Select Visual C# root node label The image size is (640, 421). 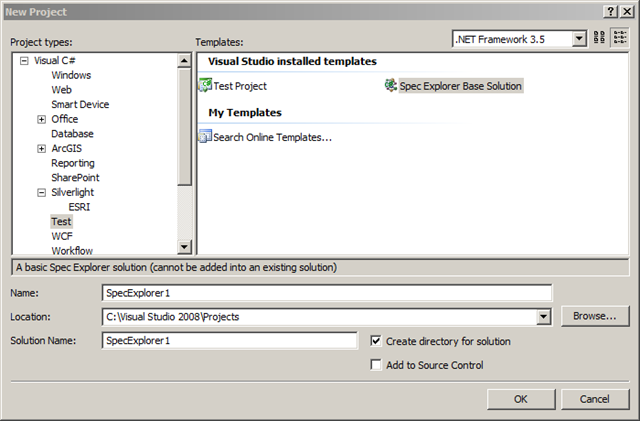point(55,61)
